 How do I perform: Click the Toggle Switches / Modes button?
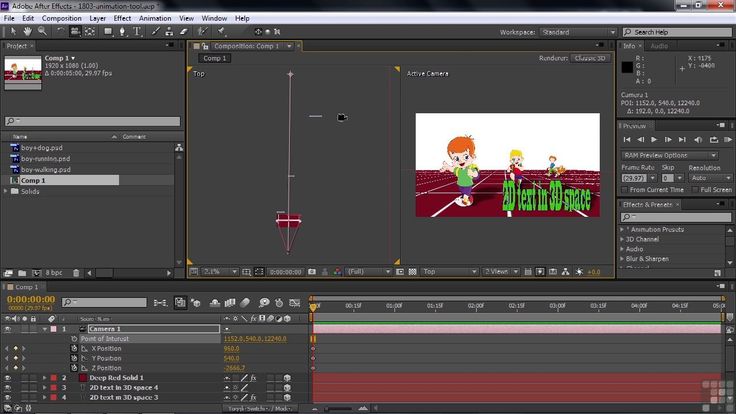[x=260, y=408]
